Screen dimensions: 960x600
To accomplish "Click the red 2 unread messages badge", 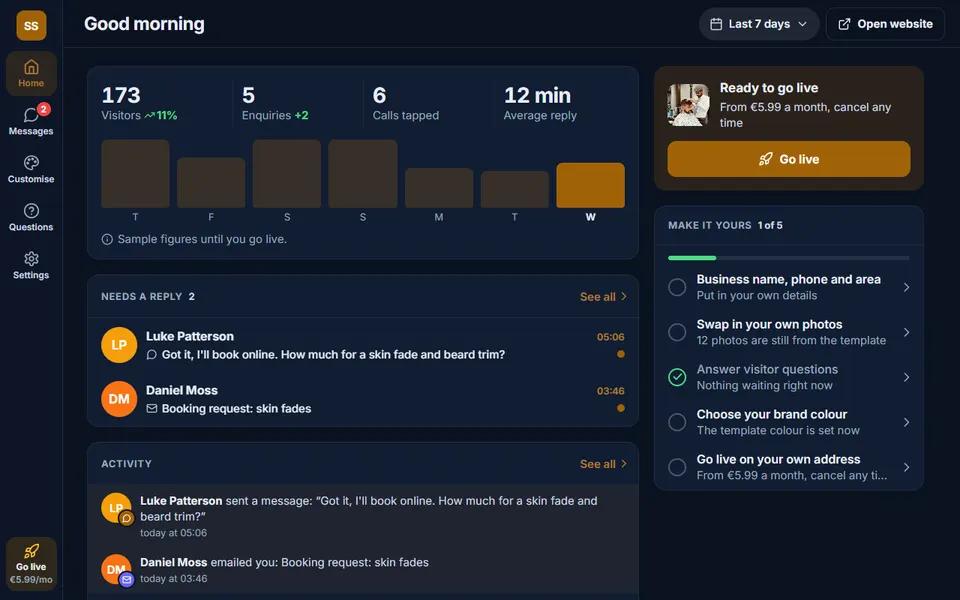I will 43,109.
